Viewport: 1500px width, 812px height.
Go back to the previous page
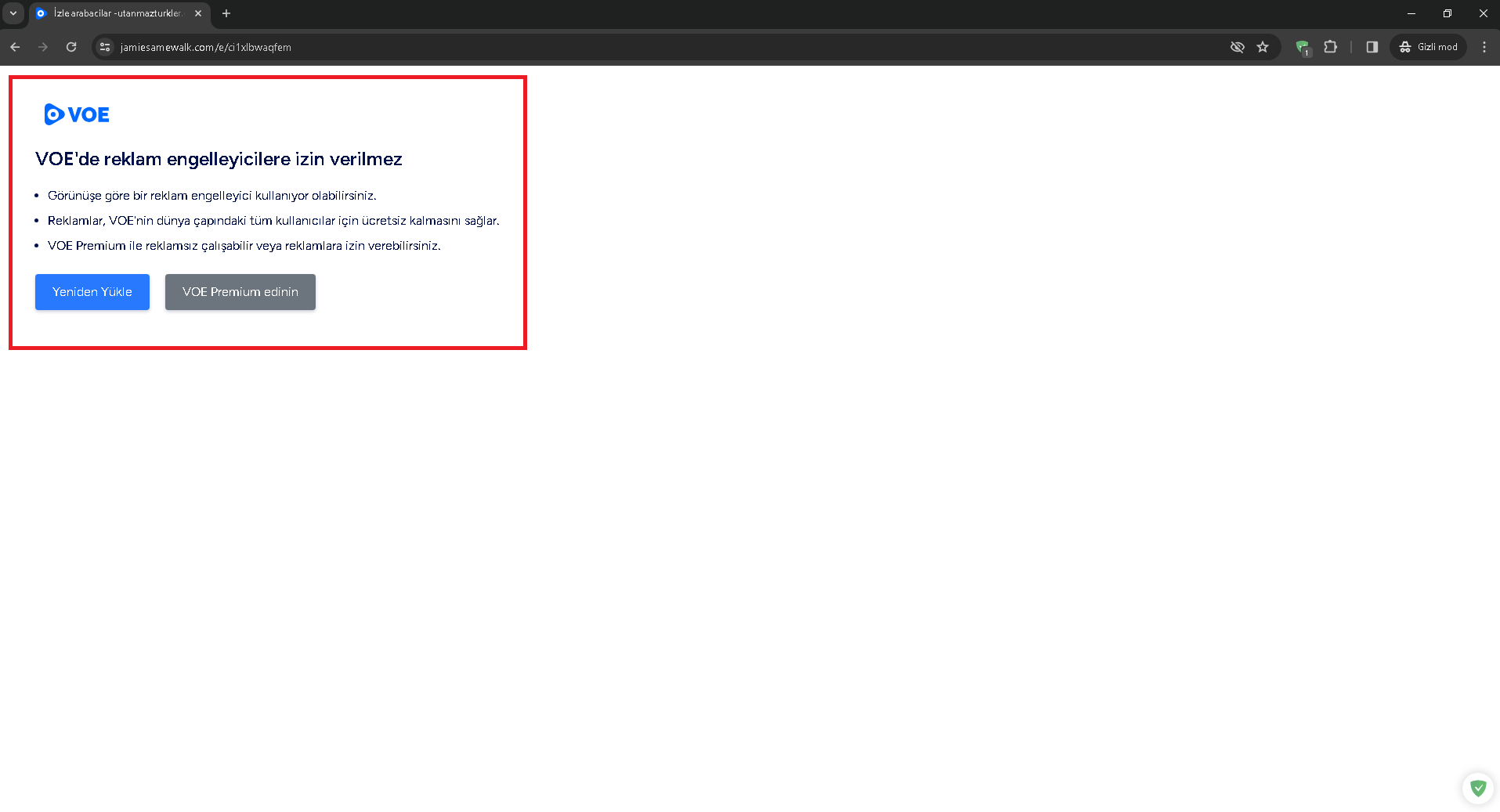15,47
